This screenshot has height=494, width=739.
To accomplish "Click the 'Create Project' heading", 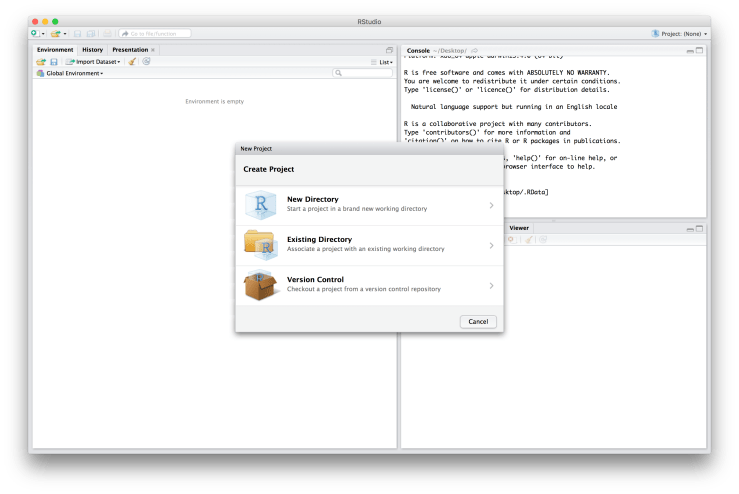I will click(x=269, y=169).
